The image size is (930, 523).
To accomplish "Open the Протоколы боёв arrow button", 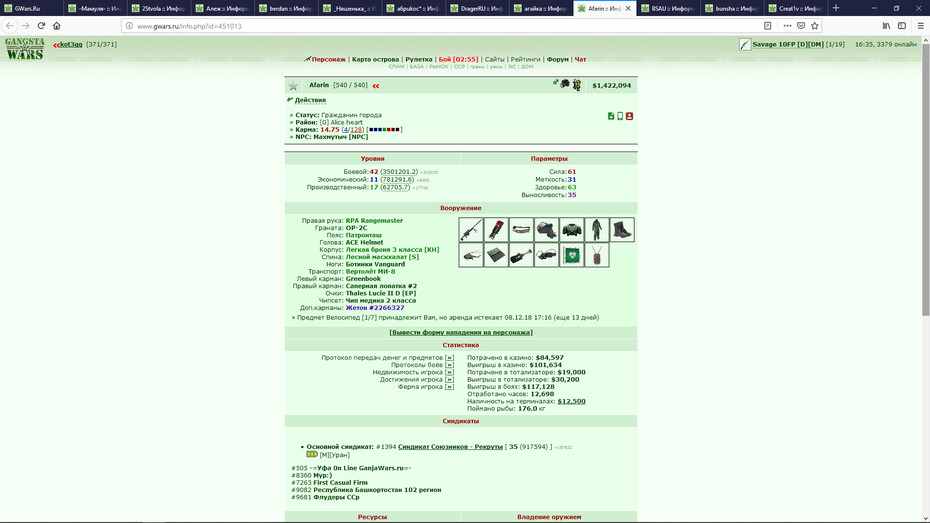I will click(x=449, y=365).
